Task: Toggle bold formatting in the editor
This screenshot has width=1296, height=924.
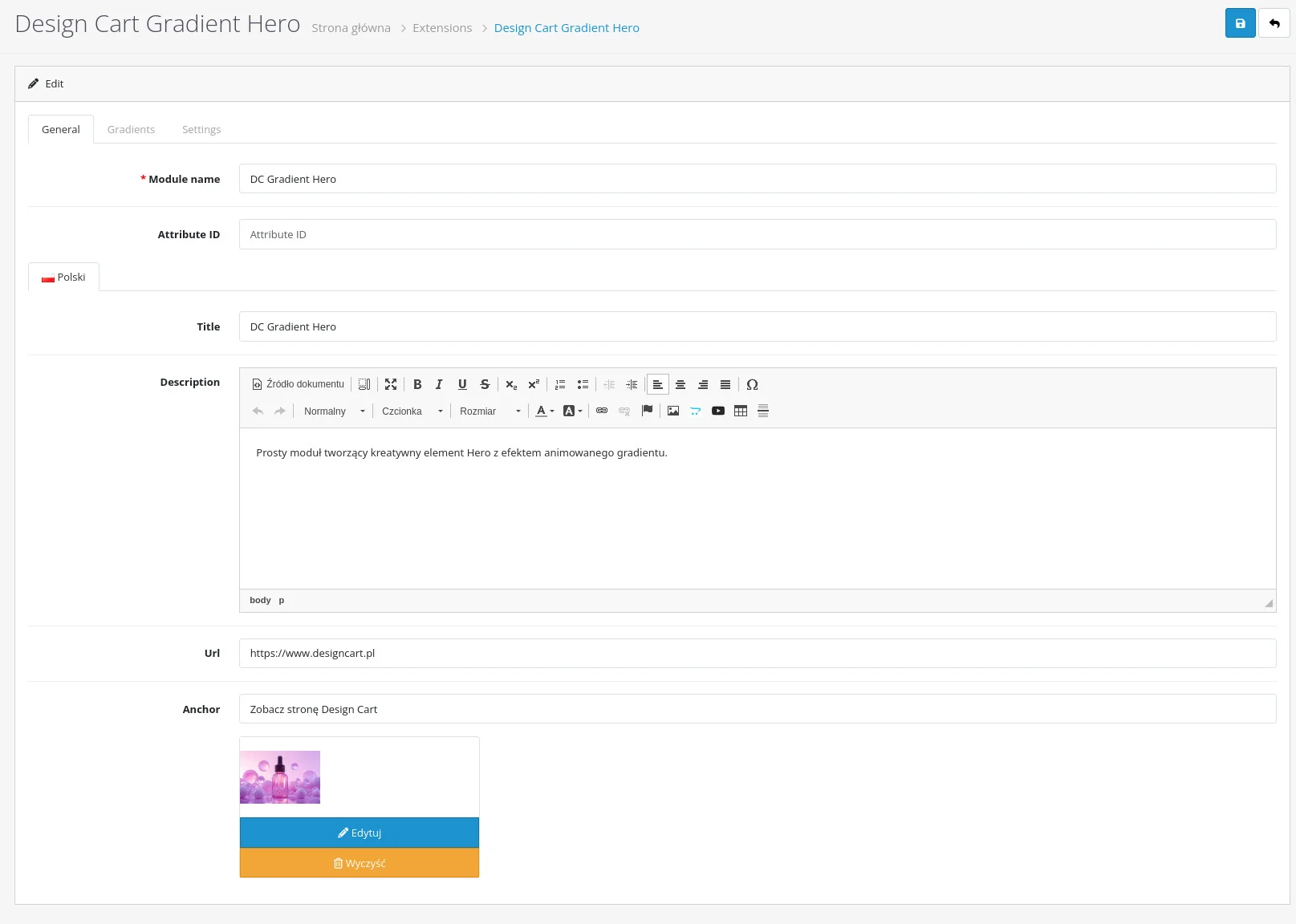Action: click(417, 384)
